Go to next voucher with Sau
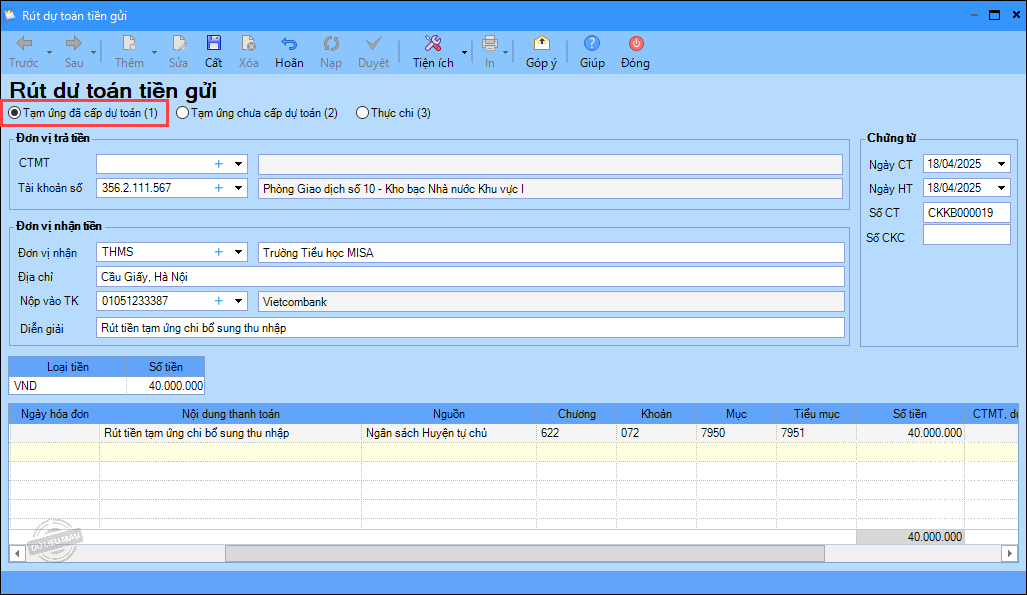The image size is (1027, 595). (74, 52)
